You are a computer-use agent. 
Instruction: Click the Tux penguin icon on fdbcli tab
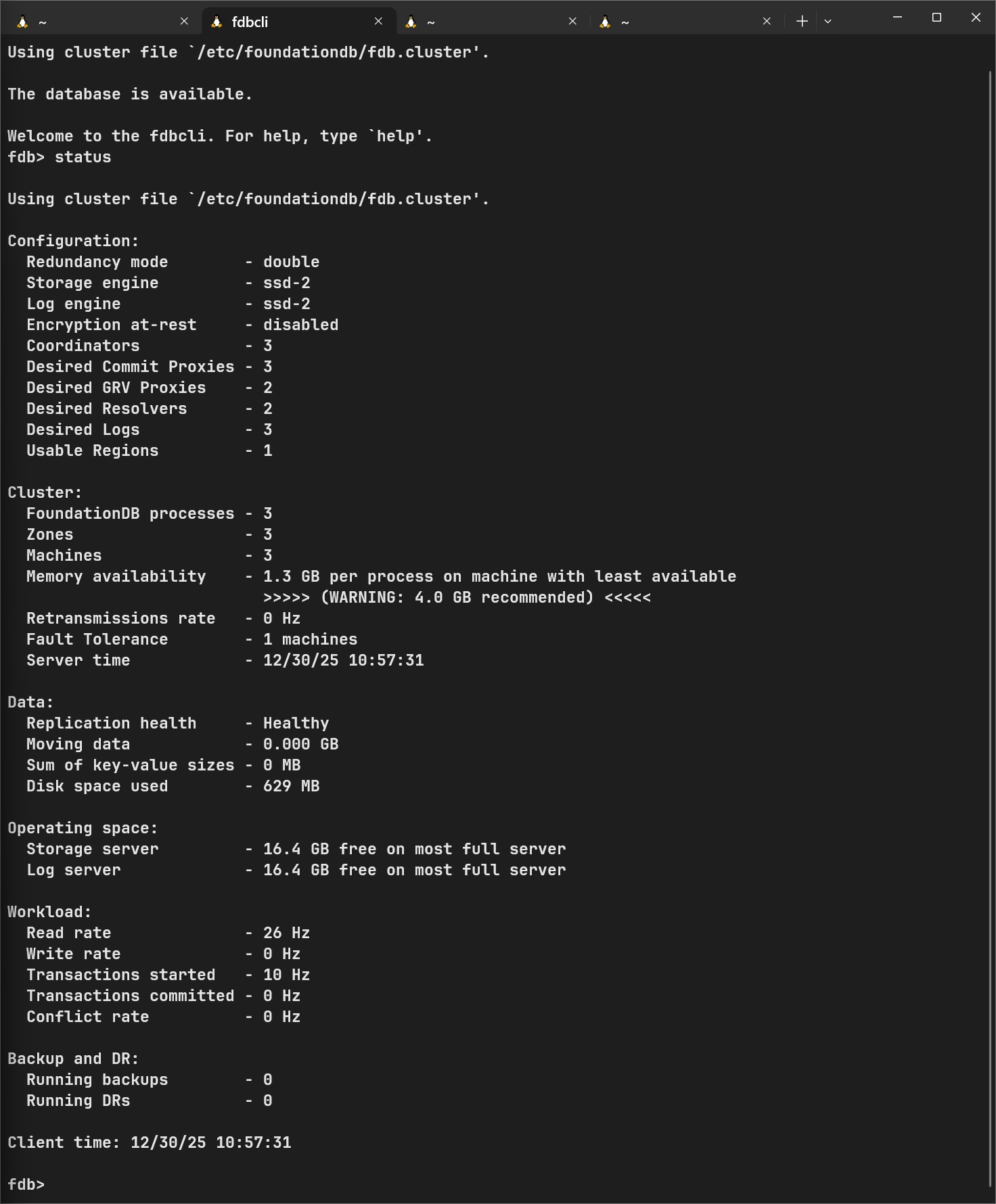[x=217, y=22]
